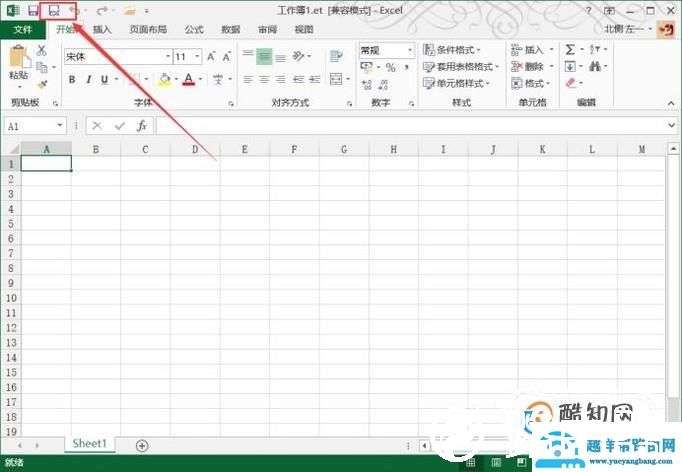Image resolution: width=682 pixels, height=472 pixels.
Task: Switch to the 视图 ribbon tab
Action: [304, 30]
